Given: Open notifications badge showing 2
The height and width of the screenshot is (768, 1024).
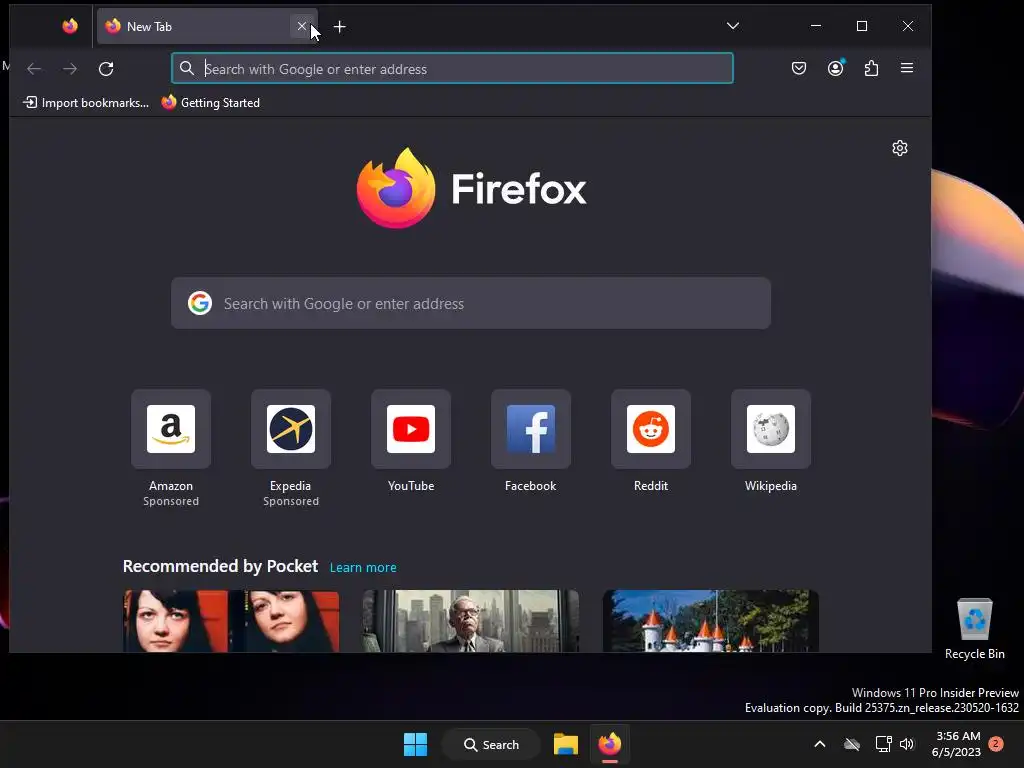Looking at the screenshot, I should click(996, 743).
